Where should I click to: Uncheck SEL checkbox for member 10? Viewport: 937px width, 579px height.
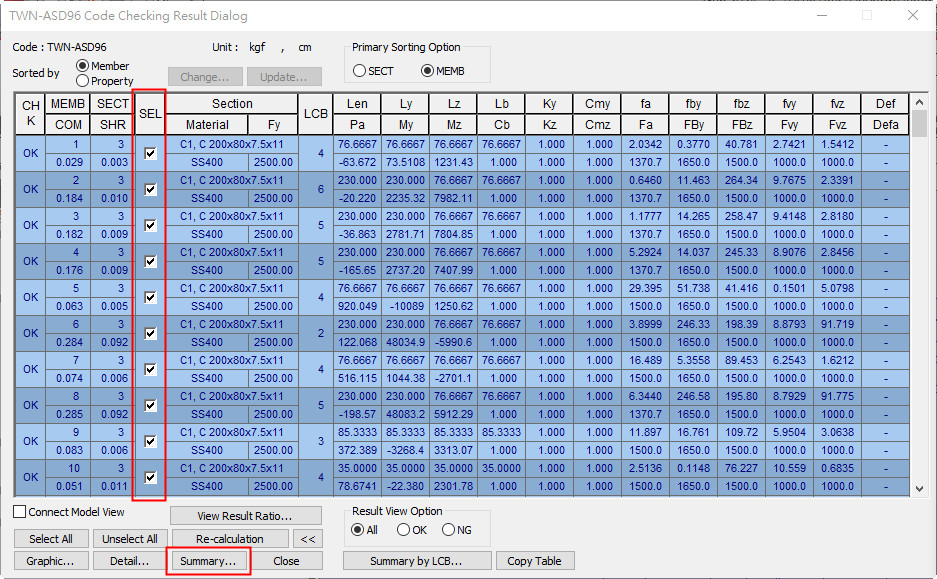[x=151, y=477]
